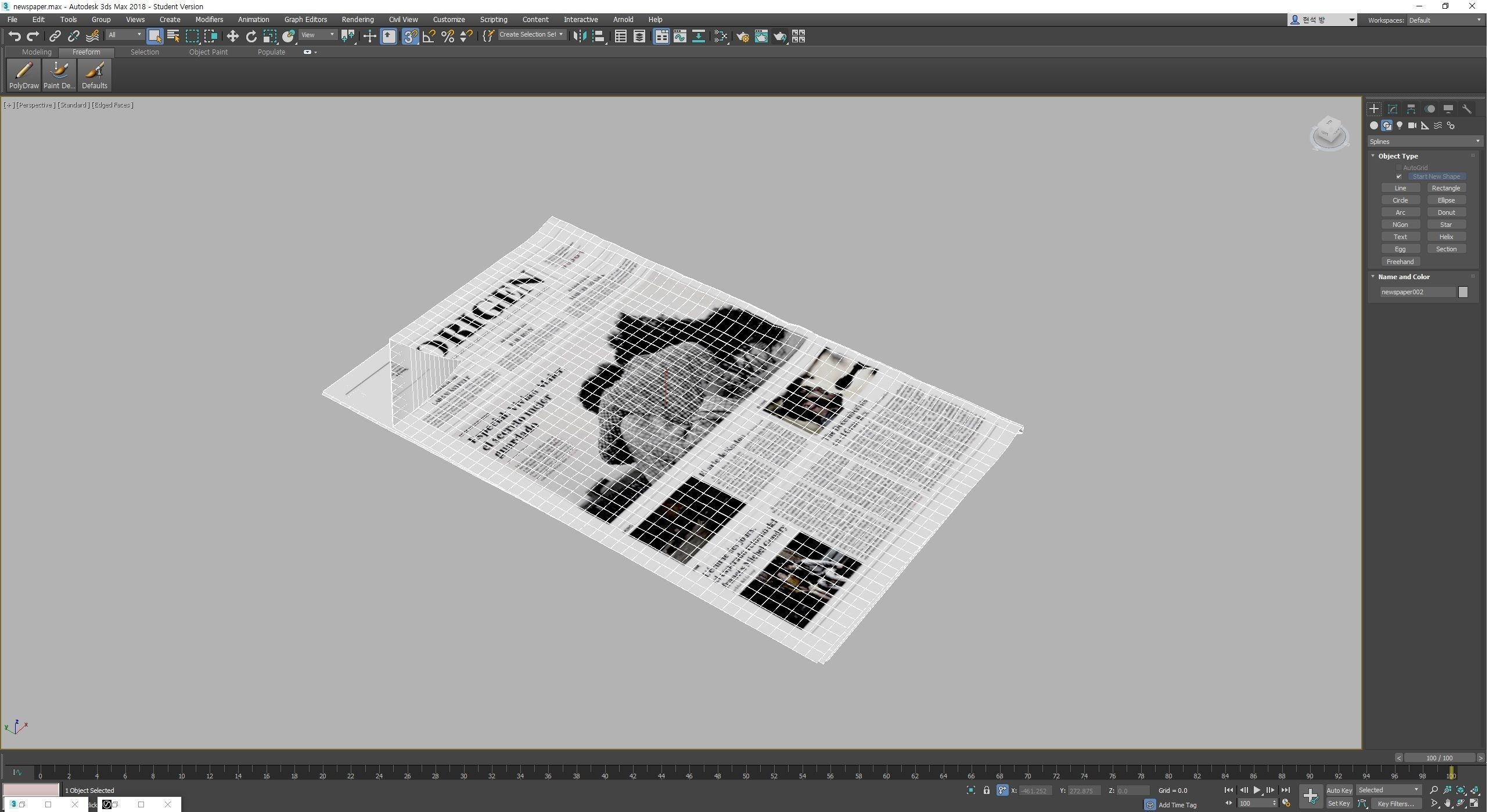Select the Geometry category sphere icon
The height and width of the screenshot is (812, 1489).
(1375, 125)
